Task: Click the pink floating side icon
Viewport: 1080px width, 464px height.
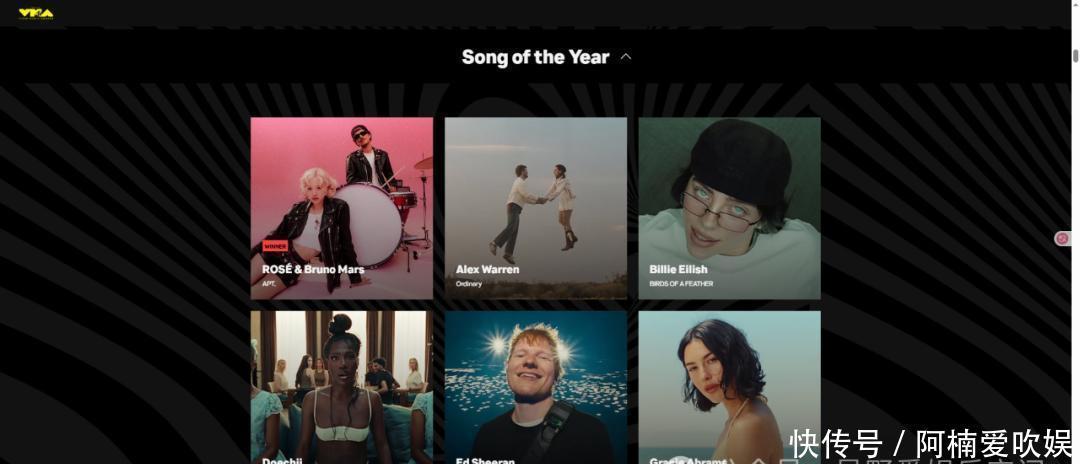Action: coord(1062,239)
